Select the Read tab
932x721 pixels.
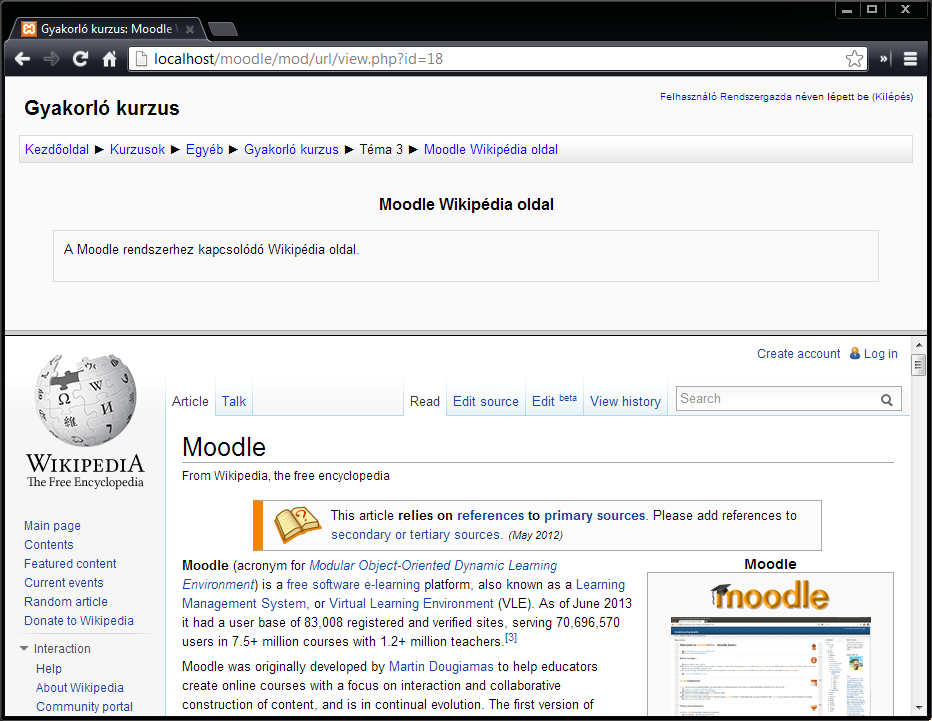click(424, 401)
